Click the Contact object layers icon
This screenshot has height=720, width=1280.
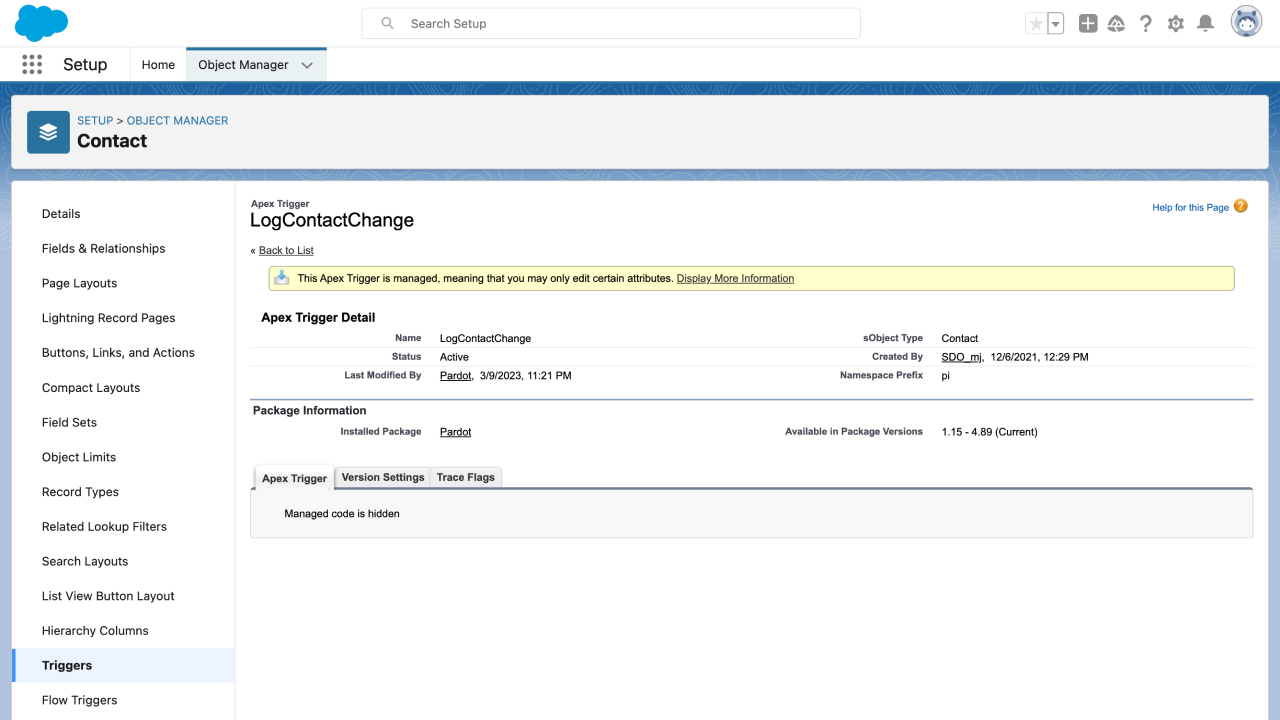(48, 132)
